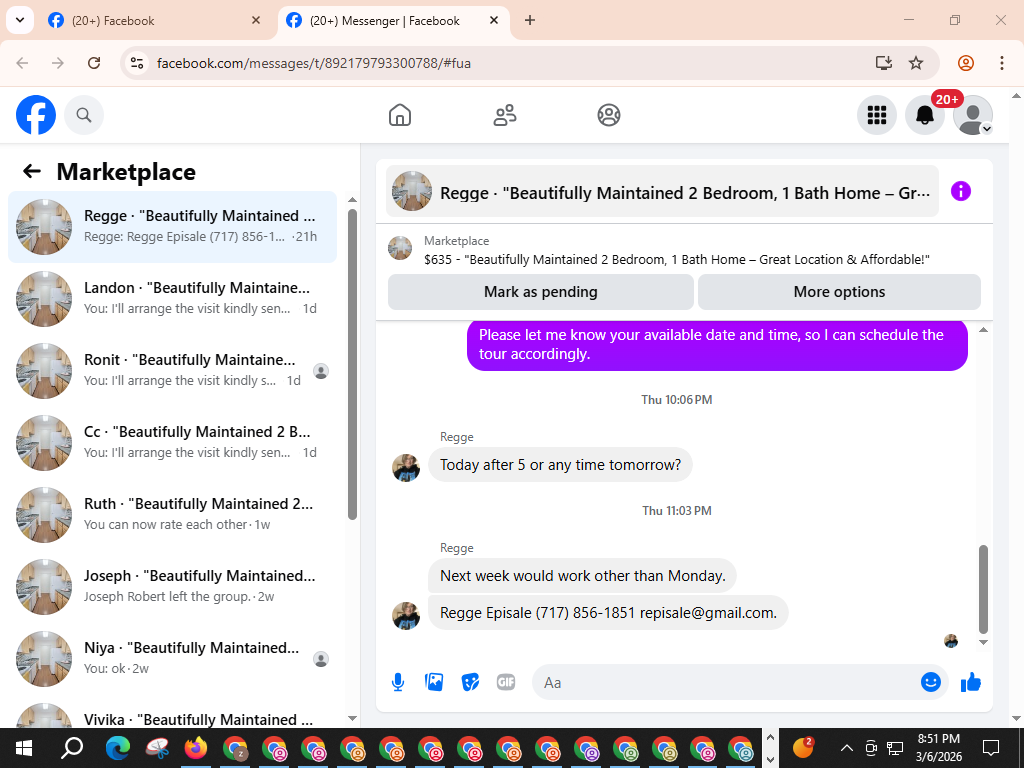Click the message input field Aa

pos(725,682)
